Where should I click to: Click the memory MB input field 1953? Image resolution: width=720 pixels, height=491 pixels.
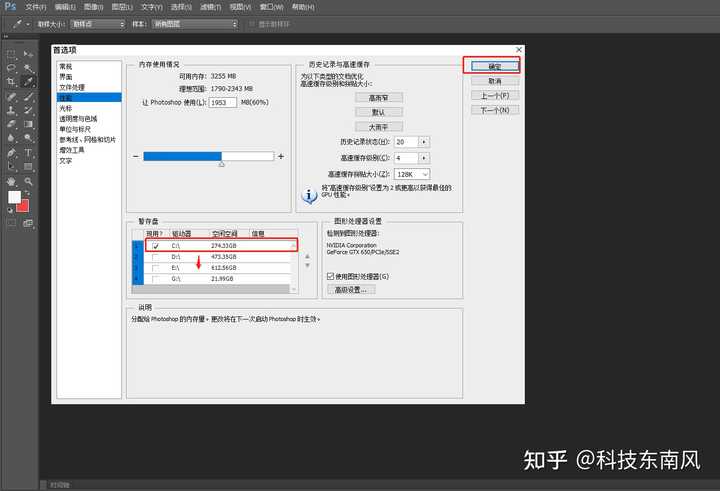[223, 102]
